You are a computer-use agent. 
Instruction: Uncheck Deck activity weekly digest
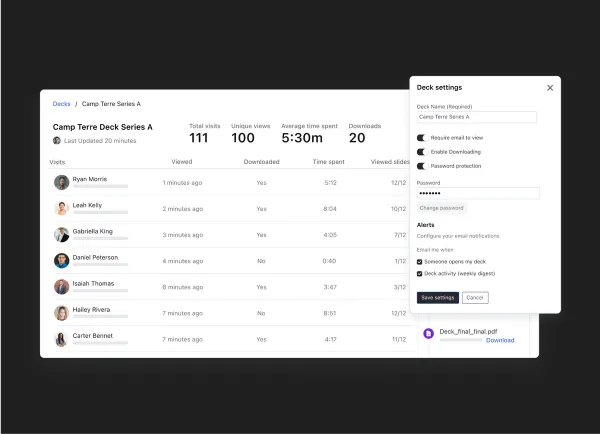(x=419, y=274)
